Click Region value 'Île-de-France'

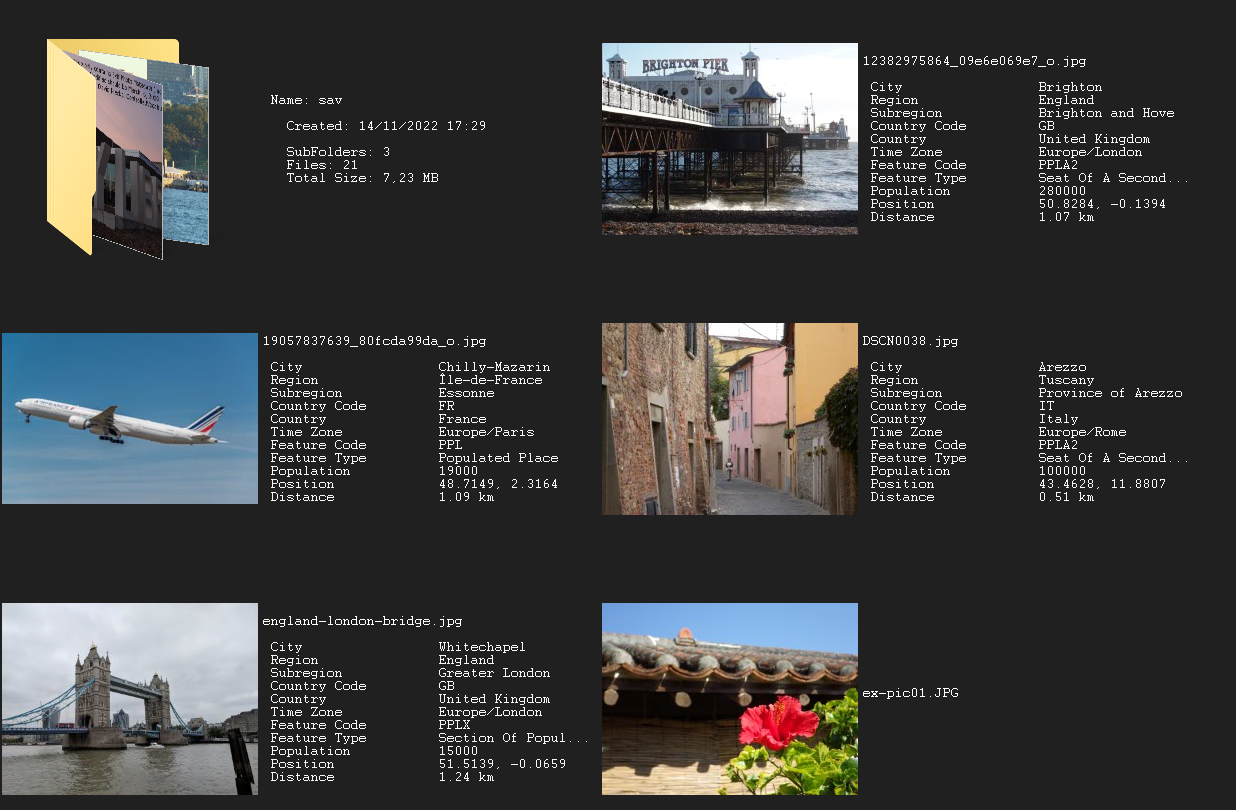(x=490, y=380)
